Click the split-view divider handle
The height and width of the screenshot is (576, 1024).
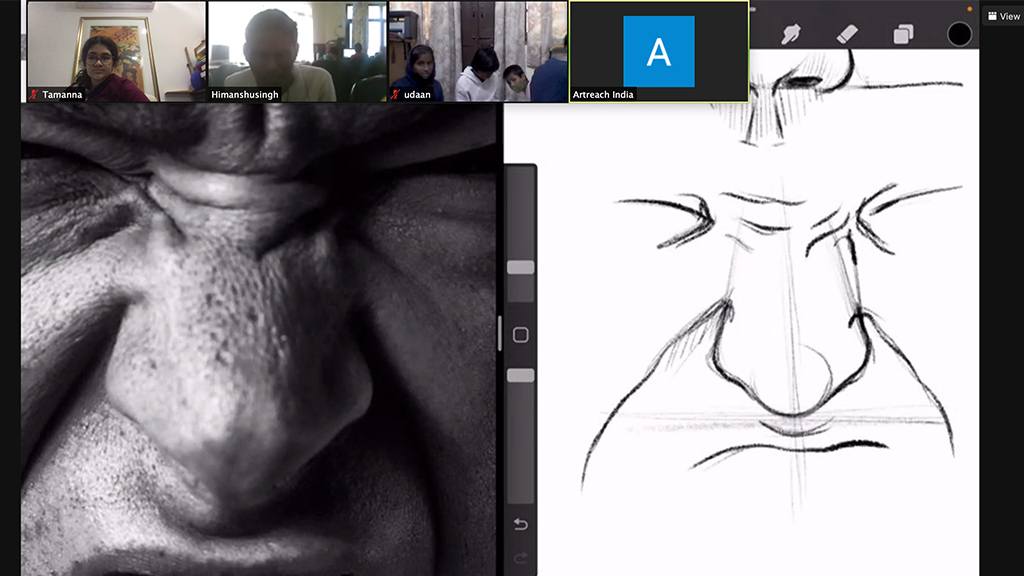pyautogui.click(x=500, y=333)
